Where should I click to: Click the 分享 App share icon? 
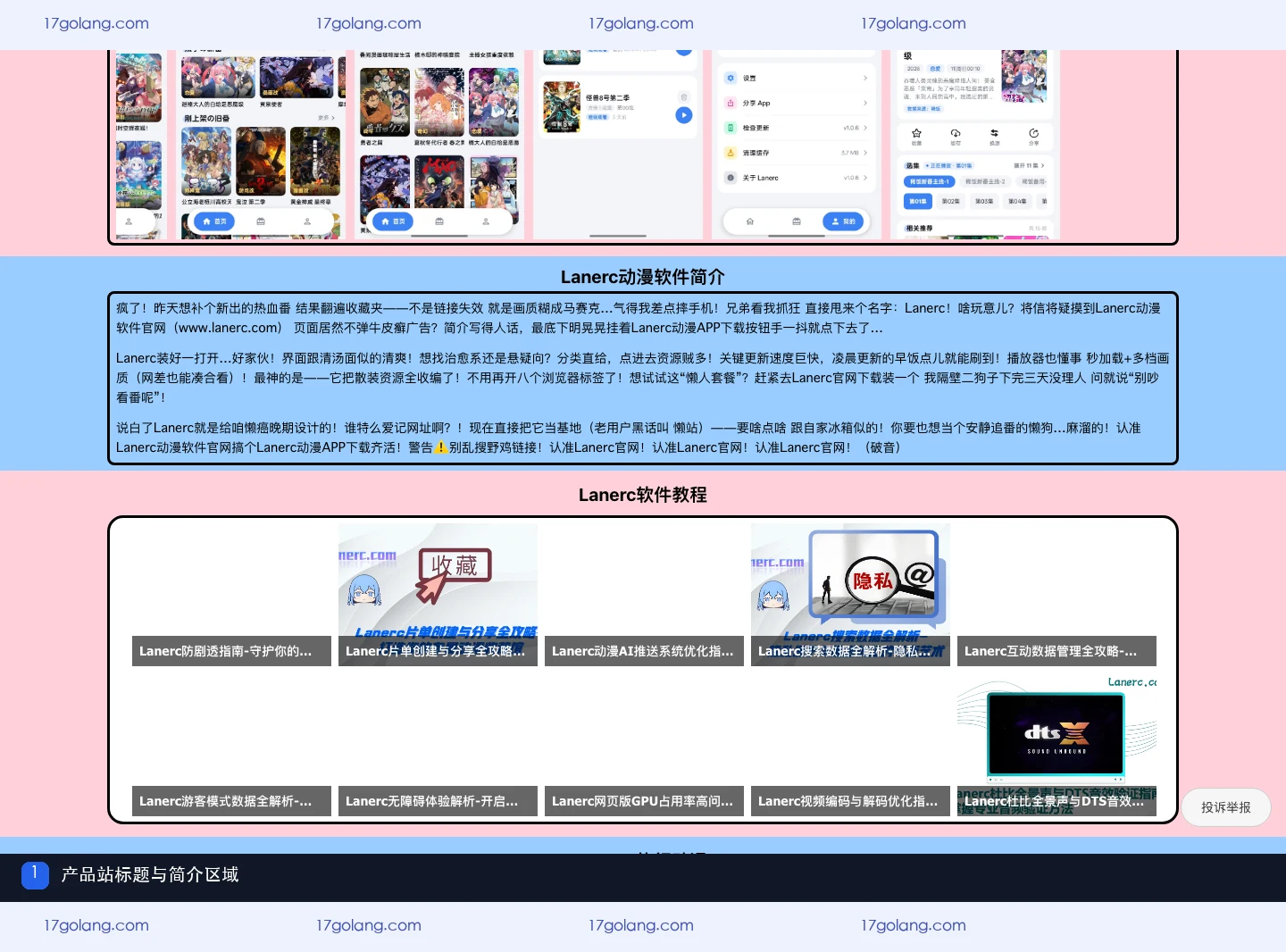pyautogui.click(x=731, y=103)
